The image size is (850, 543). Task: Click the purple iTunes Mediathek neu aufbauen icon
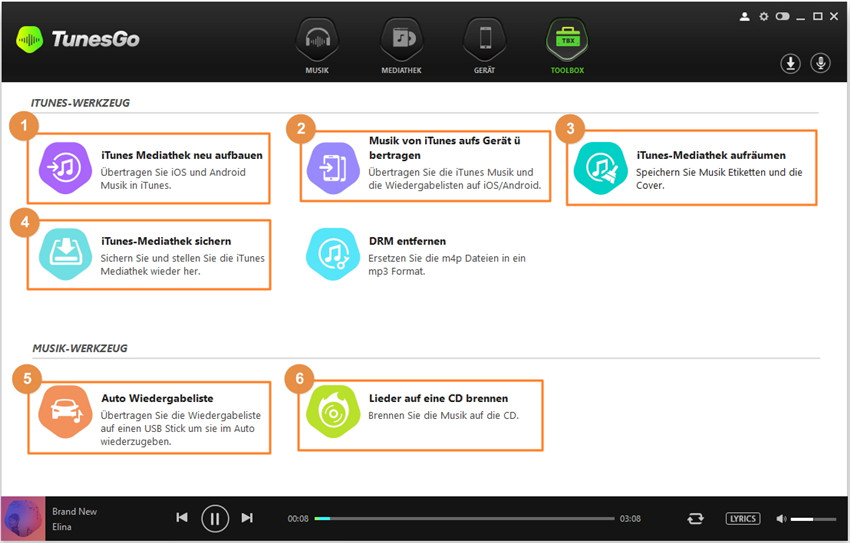tap(65, 168)
